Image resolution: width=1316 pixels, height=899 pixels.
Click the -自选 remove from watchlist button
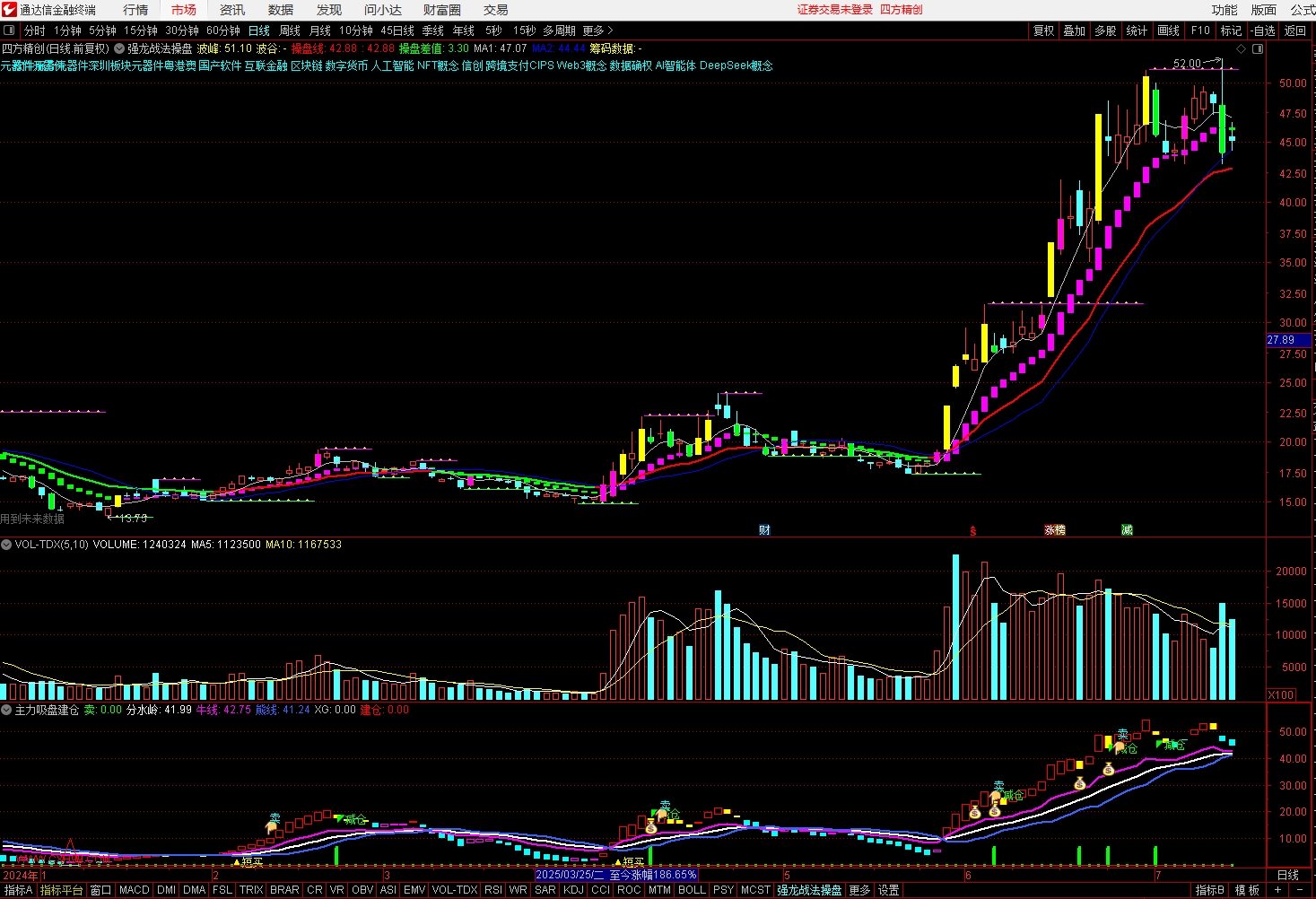1263,31
